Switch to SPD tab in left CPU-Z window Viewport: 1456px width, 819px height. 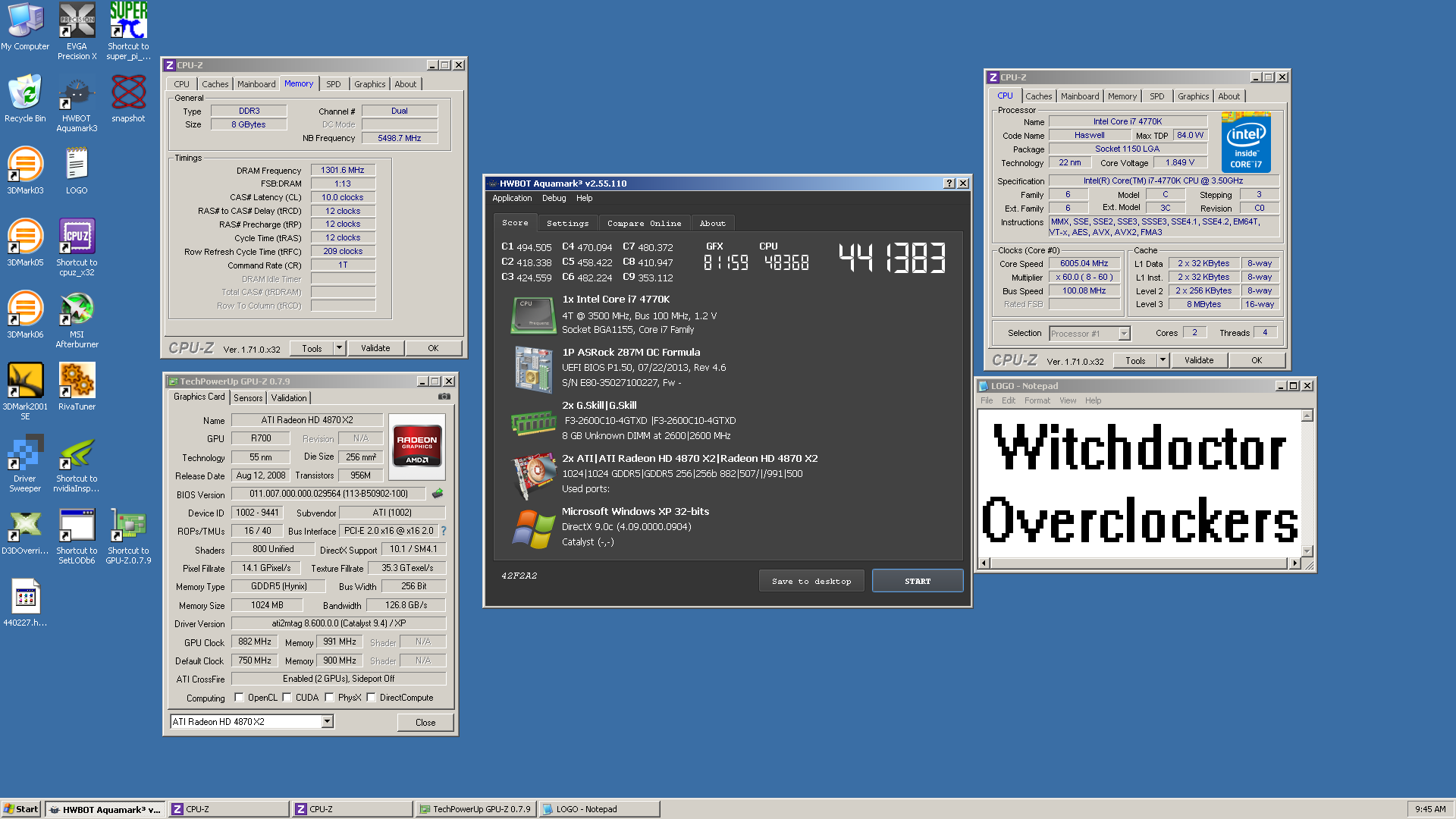pyautogui.click(x=334, y=84)
